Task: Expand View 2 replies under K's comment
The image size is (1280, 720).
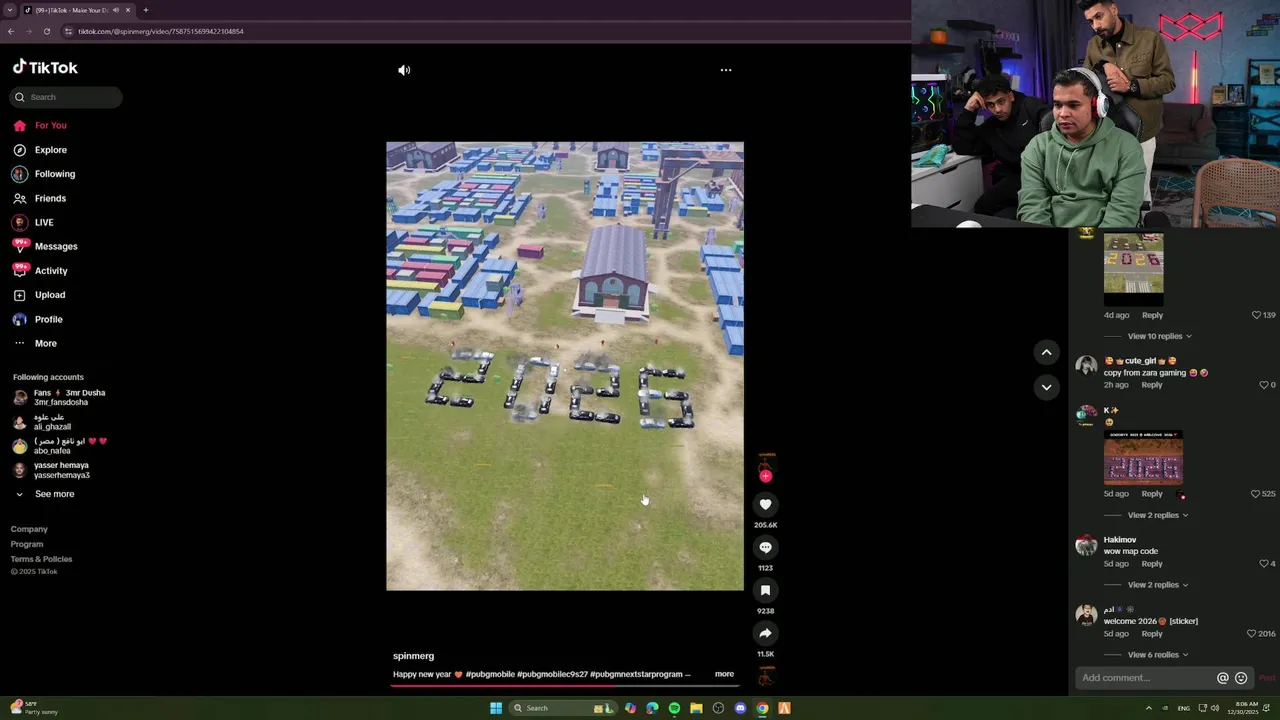Action: coord(1157,515)
